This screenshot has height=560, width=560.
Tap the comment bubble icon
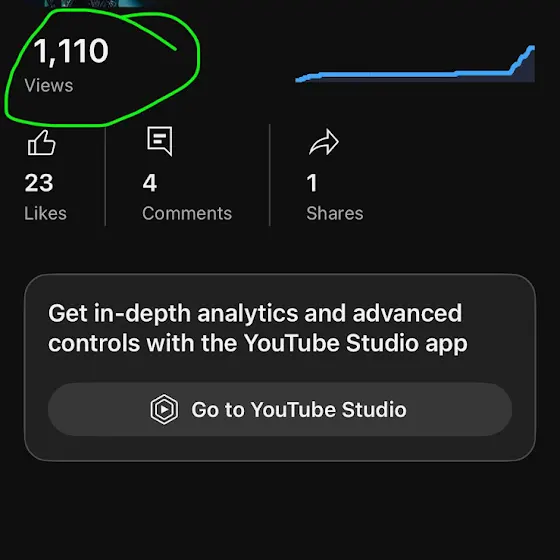(160, 141)
